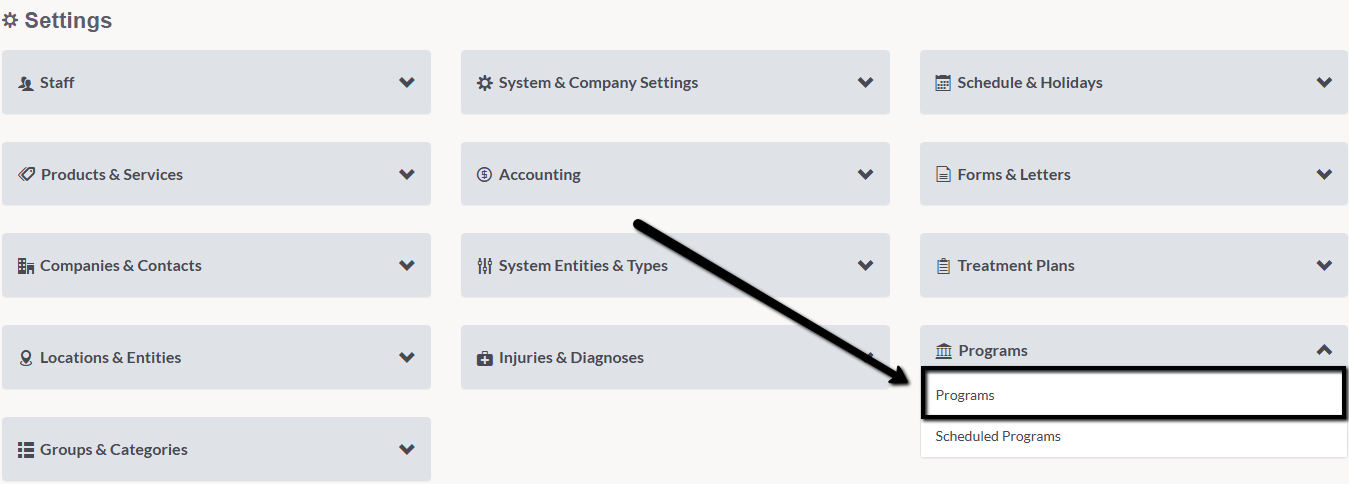This screenshot has height=484, width=1349.
Task: Expand the Accounting section chevron
Action: pyautogui.click(x=866, y=174)
